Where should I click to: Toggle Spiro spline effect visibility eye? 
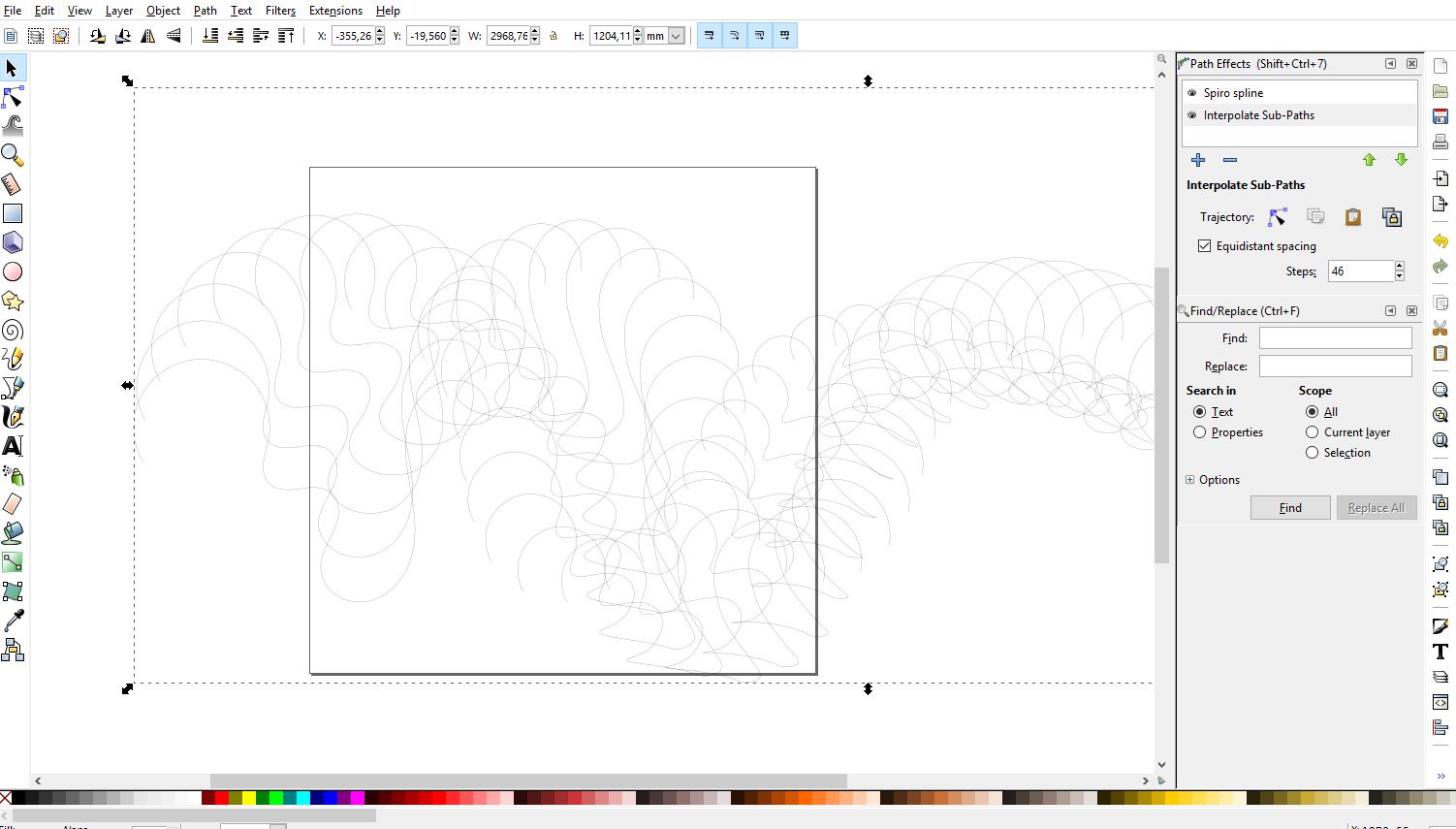pos(1192,93)
